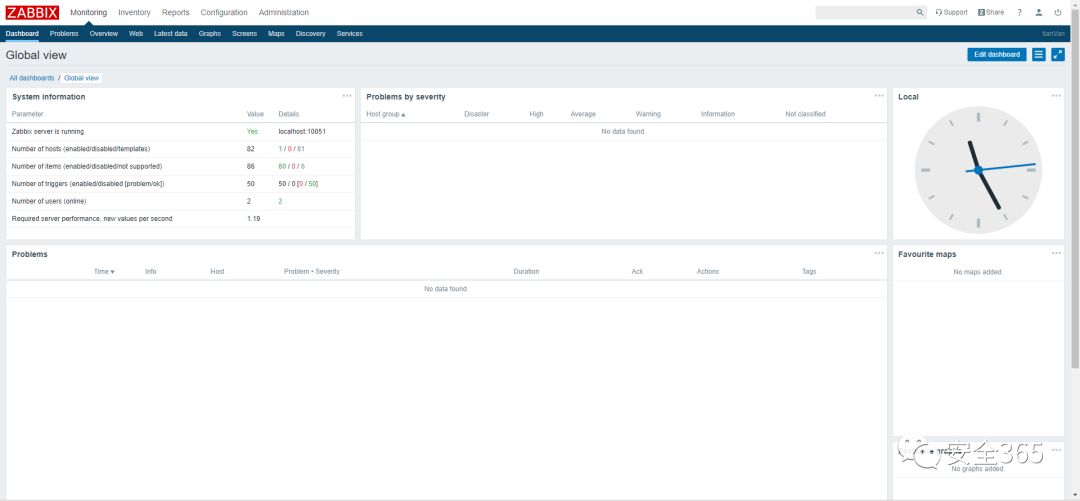Open Local clock widget options menu
Image resolution: width=1080 pixels, height=501 pixels.
click(1056, 96)
